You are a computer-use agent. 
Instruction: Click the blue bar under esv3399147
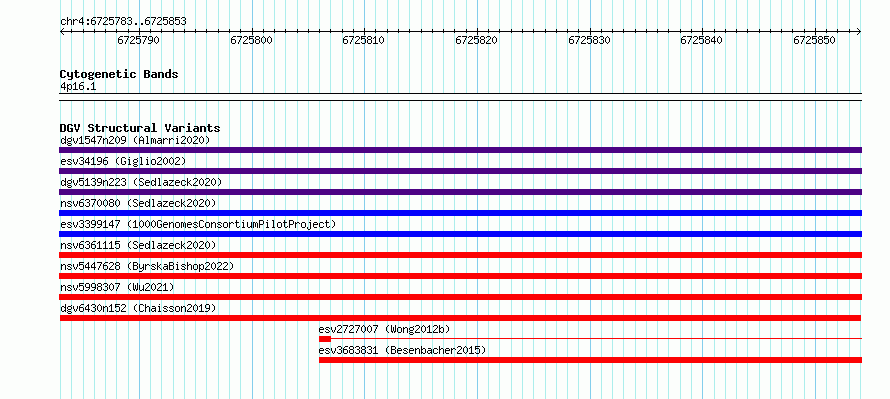(x=460, y=234)
